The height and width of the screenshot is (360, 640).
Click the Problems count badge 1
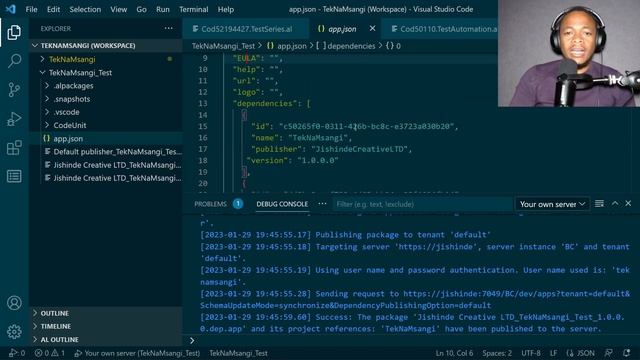[238, 203]
